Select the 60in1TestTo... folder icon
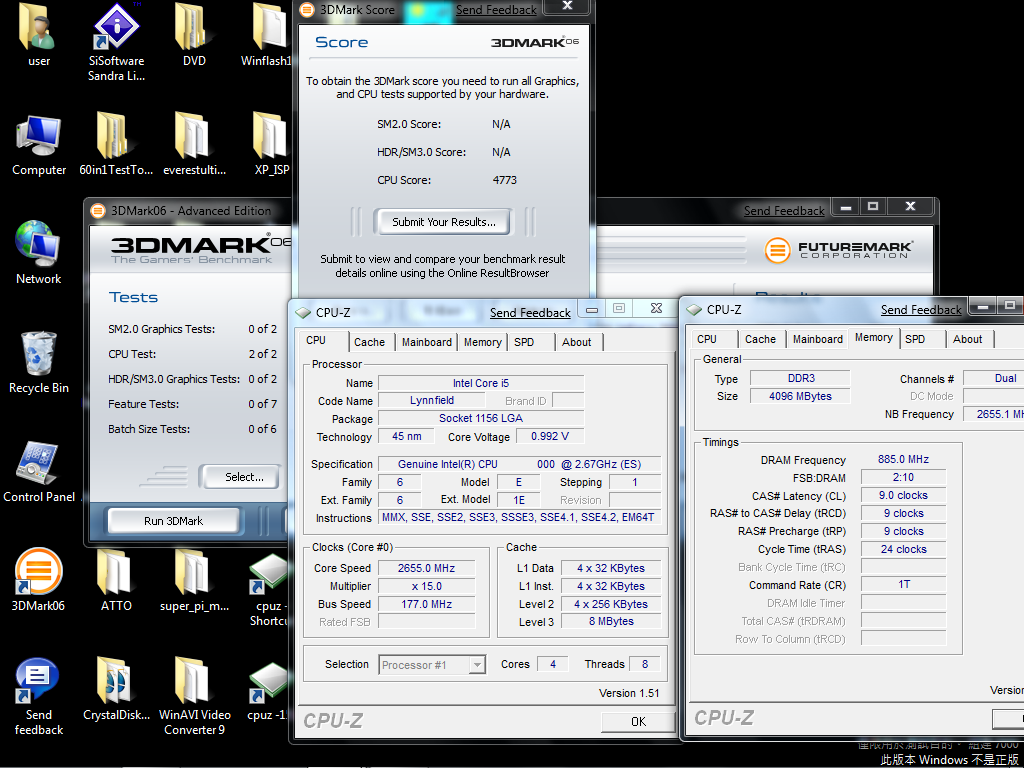This screenshot has height=768, width=1024. pyautogui.click(x=116, y=145)
